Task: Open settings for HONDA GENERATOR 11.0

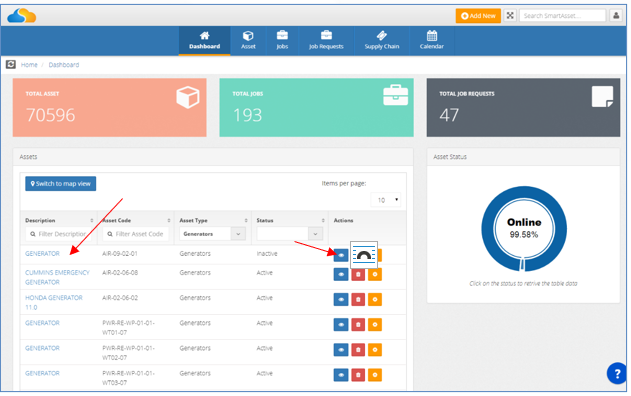Action: click(x=375, y=299)
